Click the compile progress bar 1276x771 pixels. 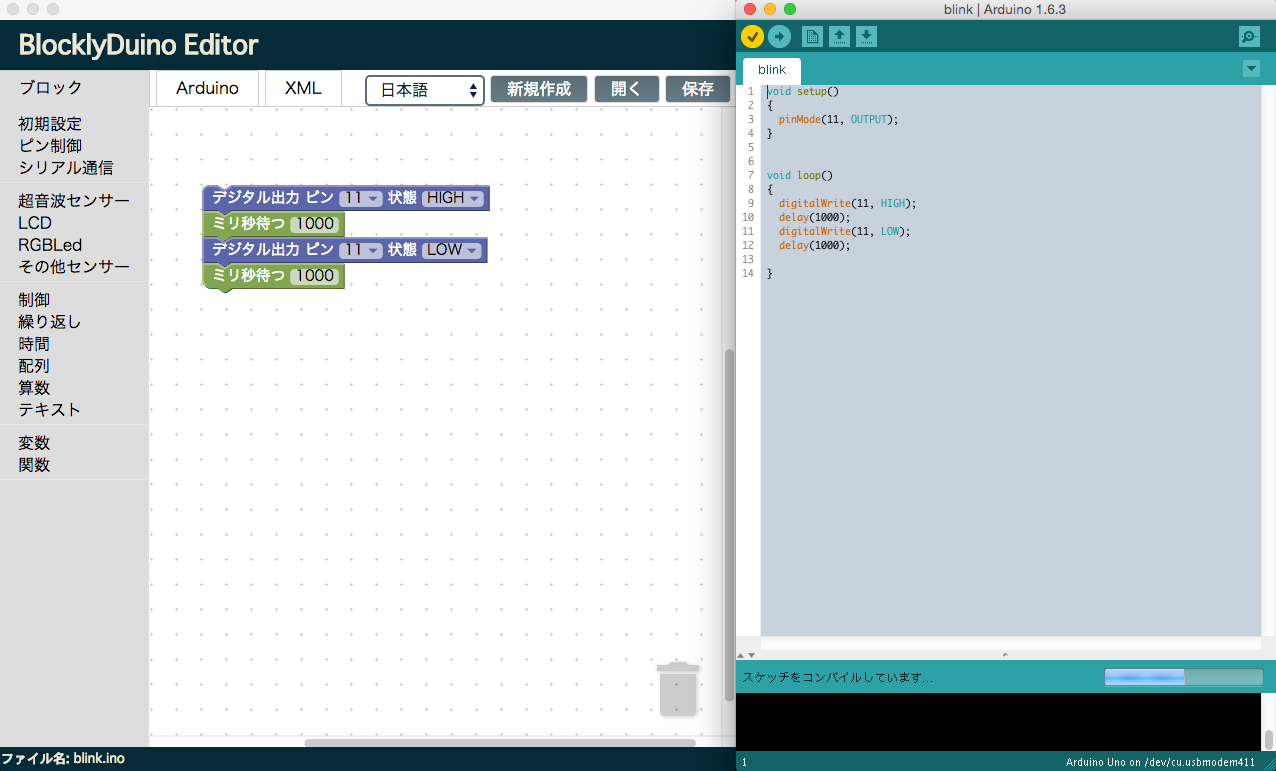(1183, 677)
